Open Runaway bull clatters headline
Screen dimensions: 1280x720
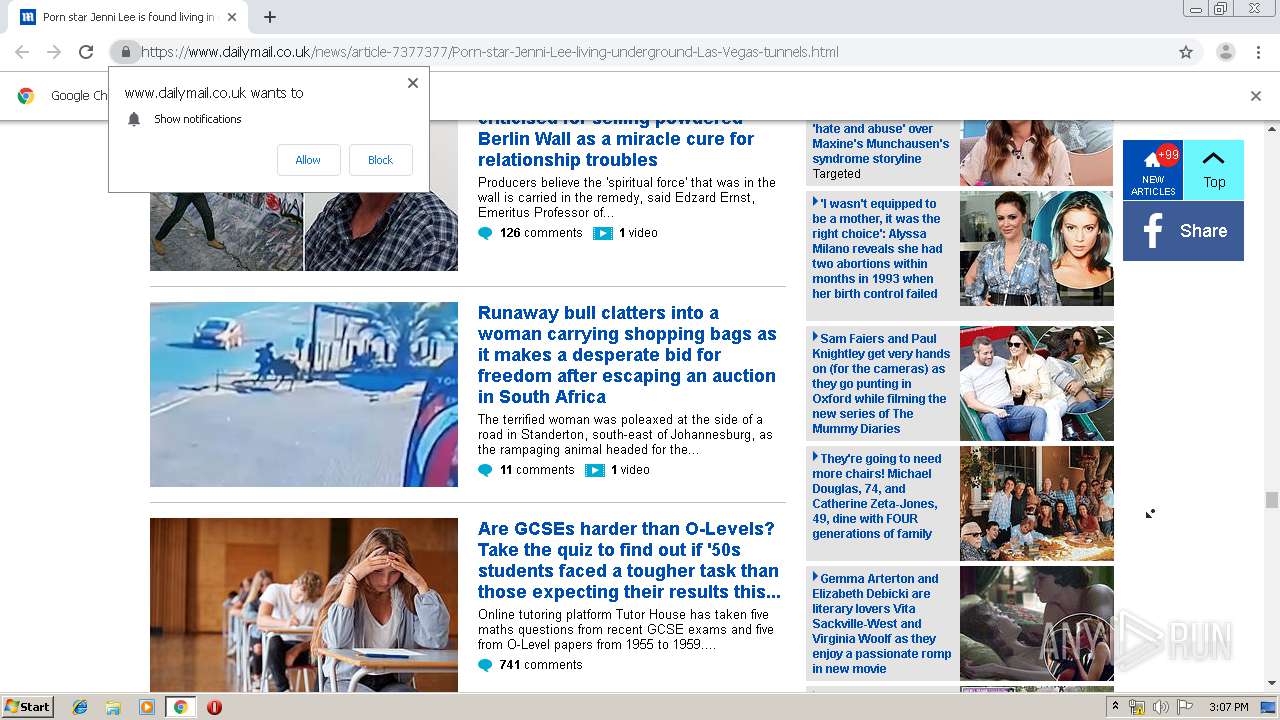click(x=627, y=355)
